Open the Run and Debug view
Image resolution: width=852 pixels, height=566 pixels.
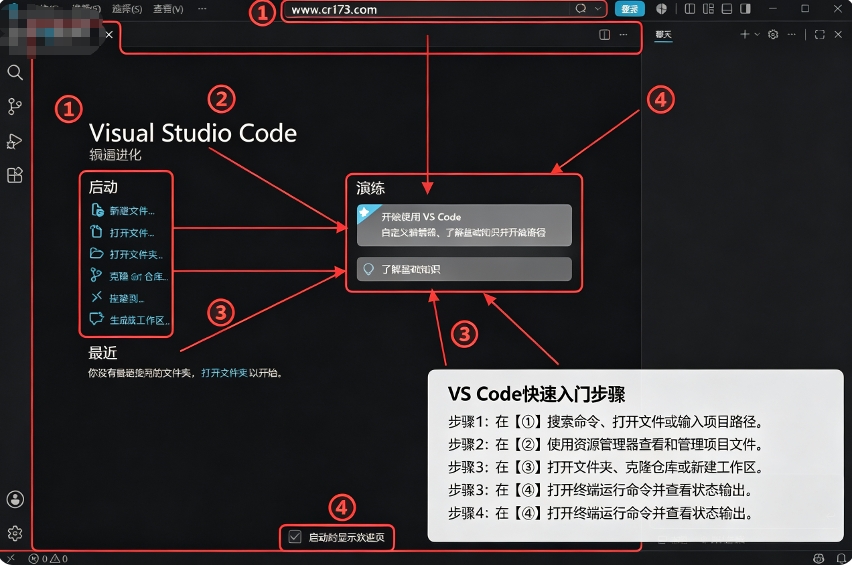coord(15,141)
